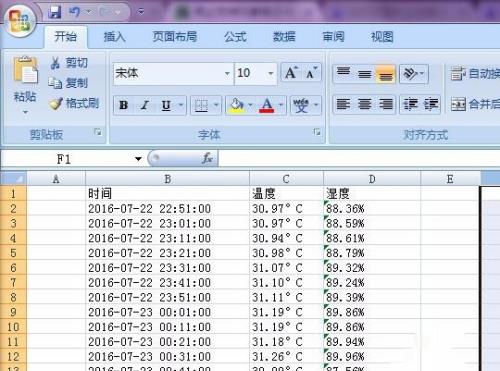
Task: Select column B header
Action: (168, 179)
